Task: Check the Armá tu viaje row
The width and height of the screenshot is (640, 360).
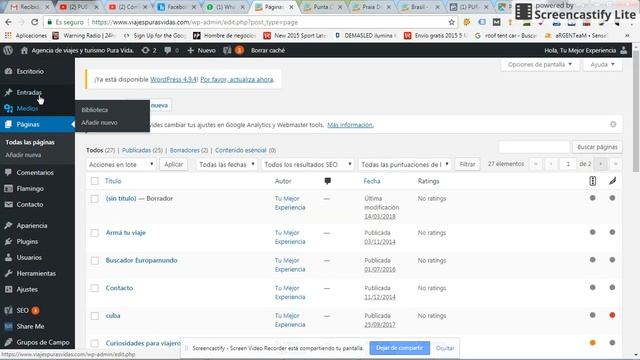Action: pos(95,233)
